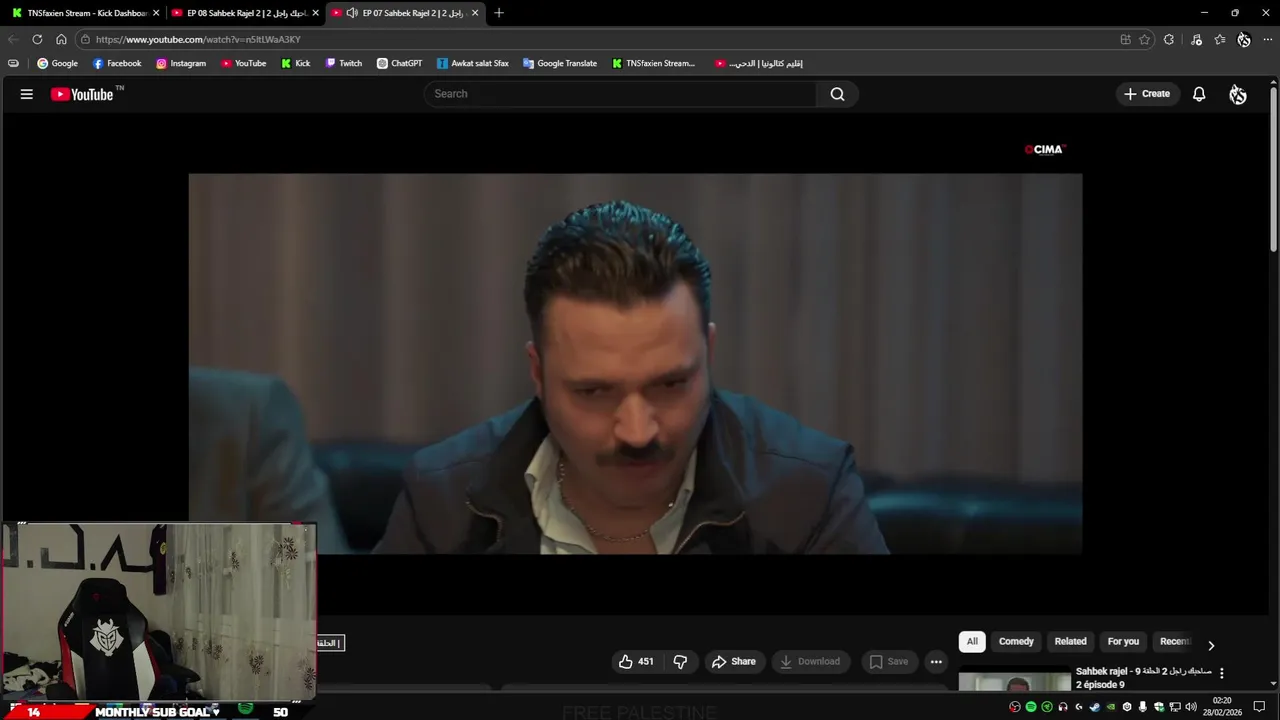Viewport: 1280px width, 720px height.
Task: Show more filter chips with right chevron
Action: (x=1211, y=645)
